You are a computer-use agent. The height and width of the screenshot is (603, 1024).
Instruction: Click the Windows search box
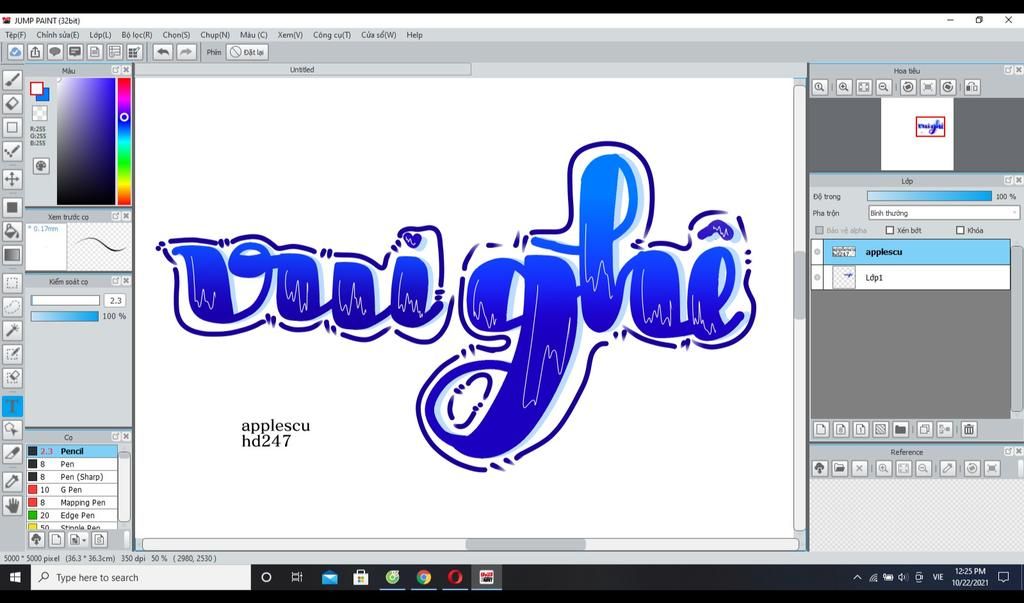coord(141,578)
